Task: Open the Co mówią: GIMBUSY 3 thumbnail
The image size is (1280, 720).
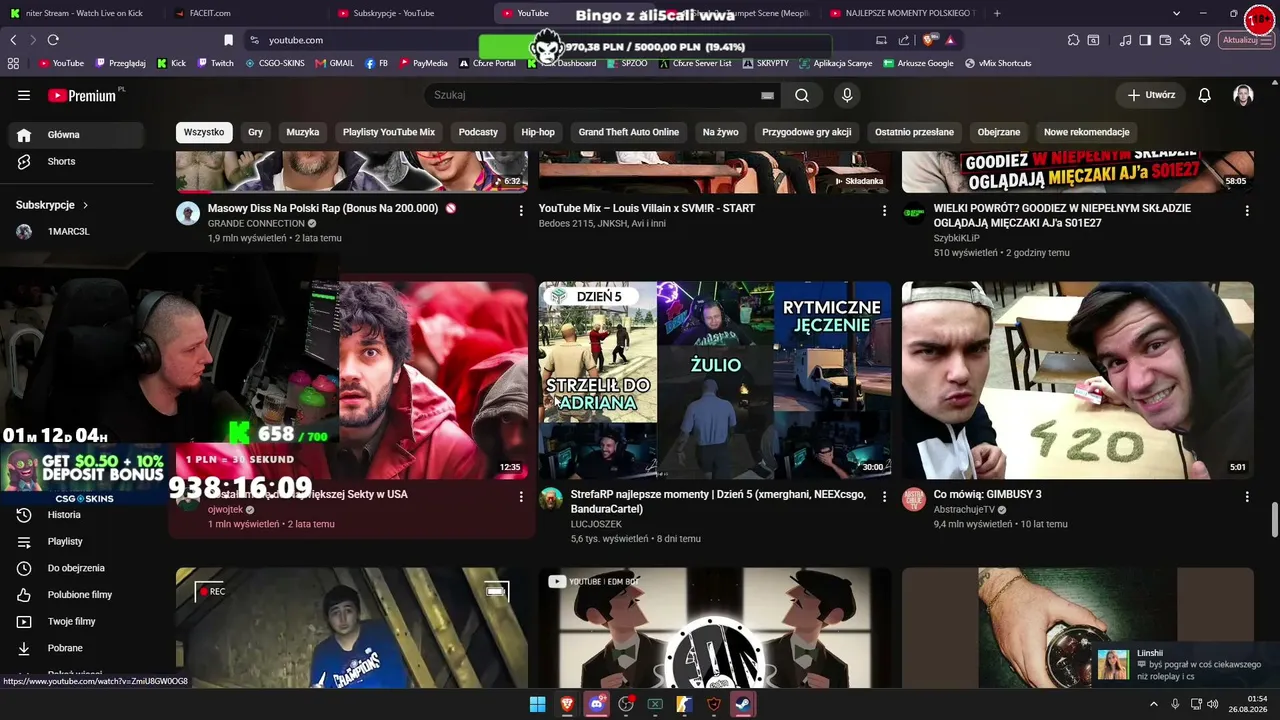Action: click(1078, 380)
